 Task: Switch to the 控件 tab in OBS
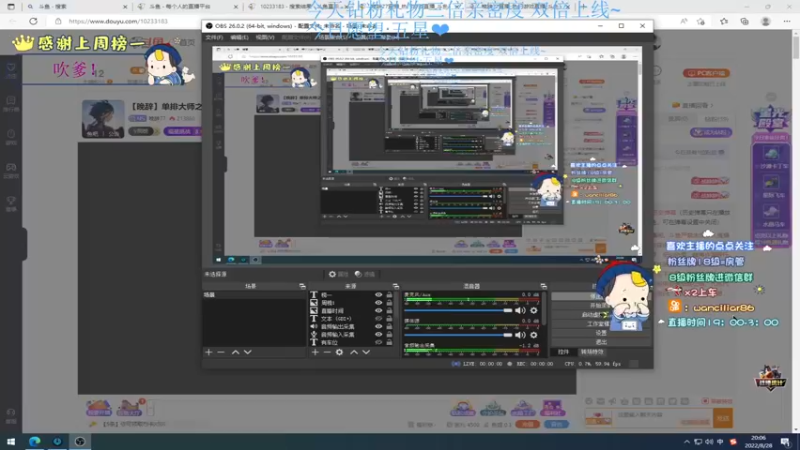coord(563,352)
